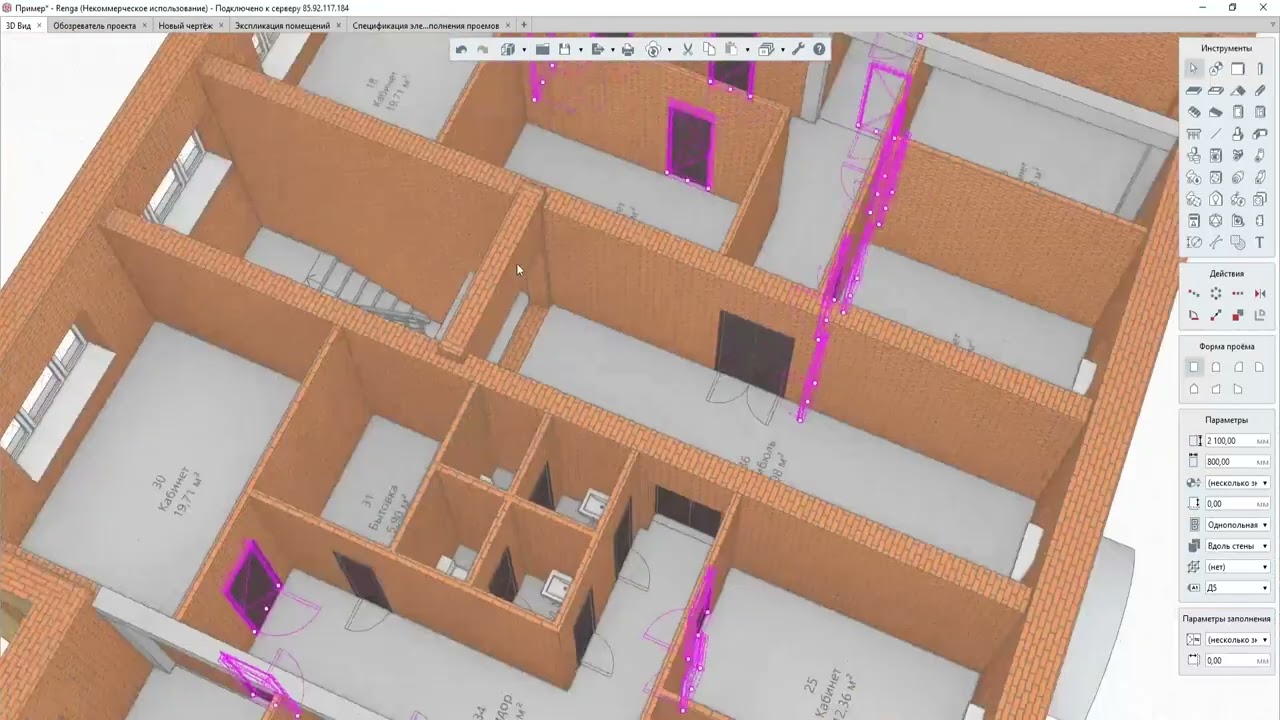Select the Beam tool
1280x720 pixels.
click(1260, 90)
